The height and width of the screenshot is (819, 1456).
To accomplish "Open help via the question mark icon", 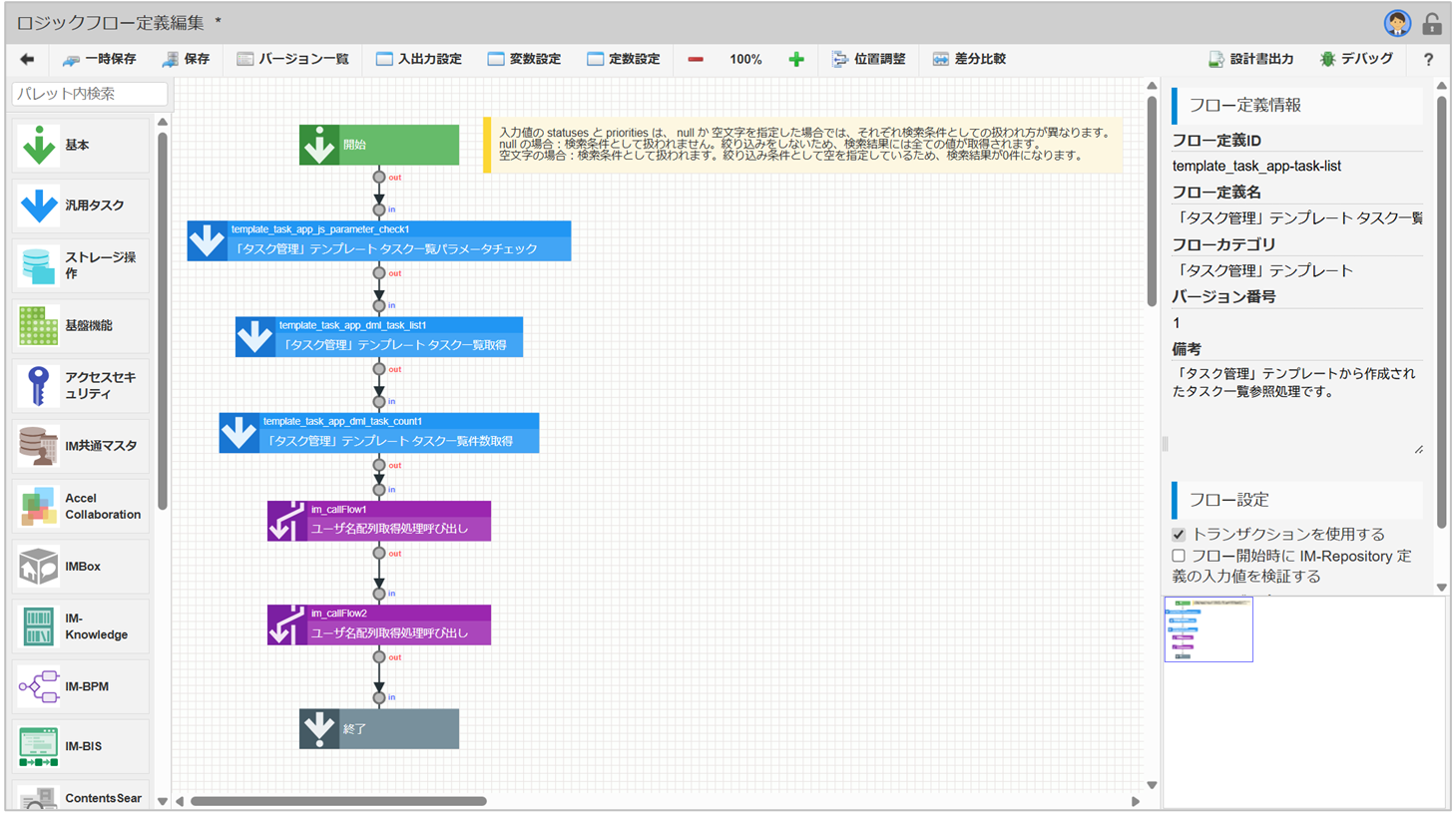I will 1428,60.
